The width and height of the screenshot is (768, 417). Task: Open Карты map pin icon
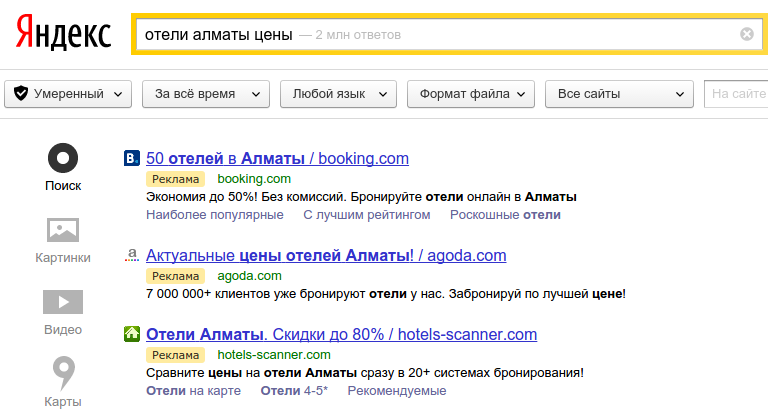click(x=63, y=373)
